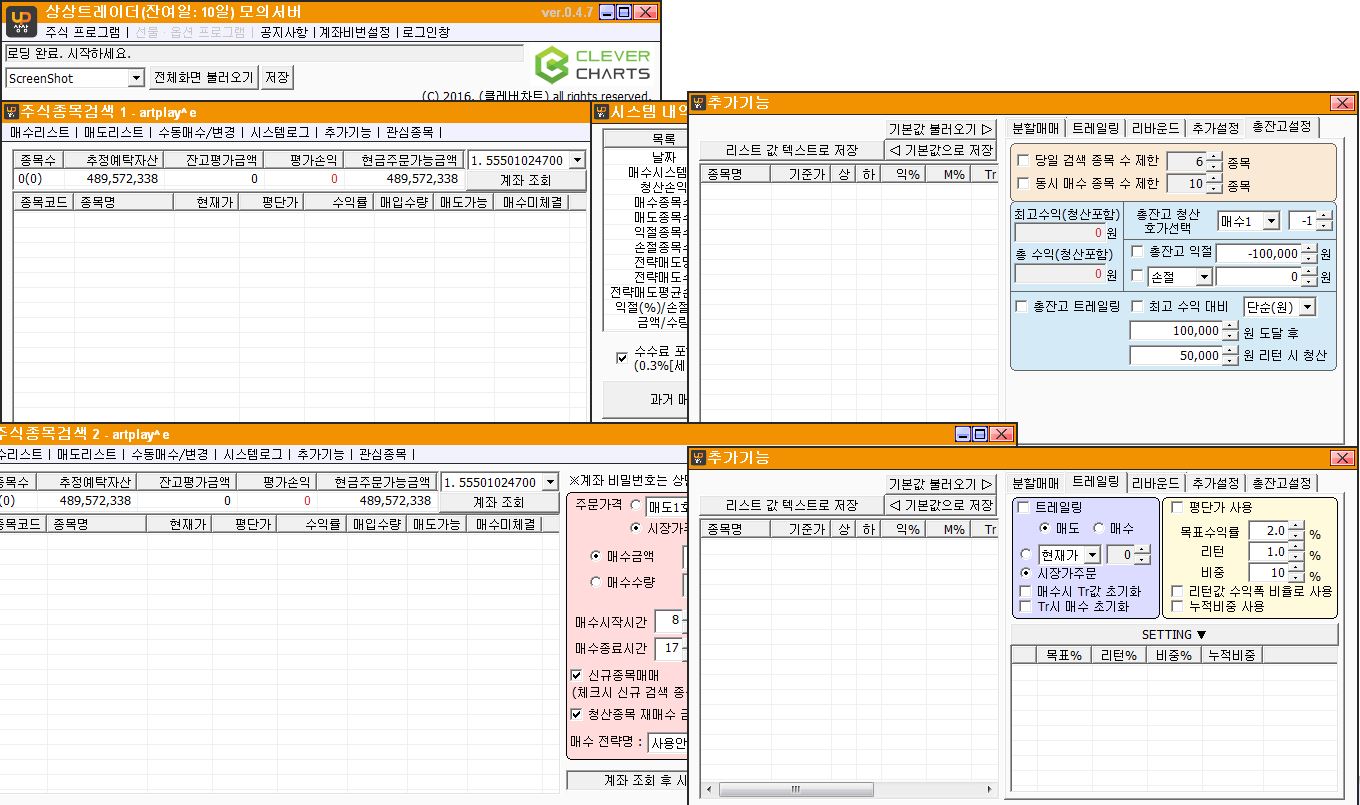
Task: Switch to 분할매매 tab in upper 추가기능
Action: pyautogui.click(x=1036, y=128)
